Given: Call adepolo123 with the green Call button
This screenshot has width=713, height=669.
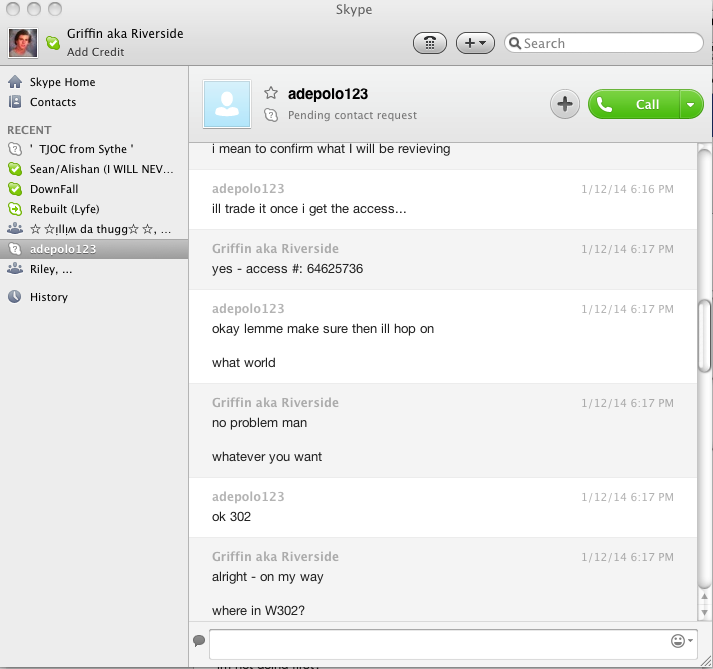Looking at the screenshot, I should coord(634,104).
